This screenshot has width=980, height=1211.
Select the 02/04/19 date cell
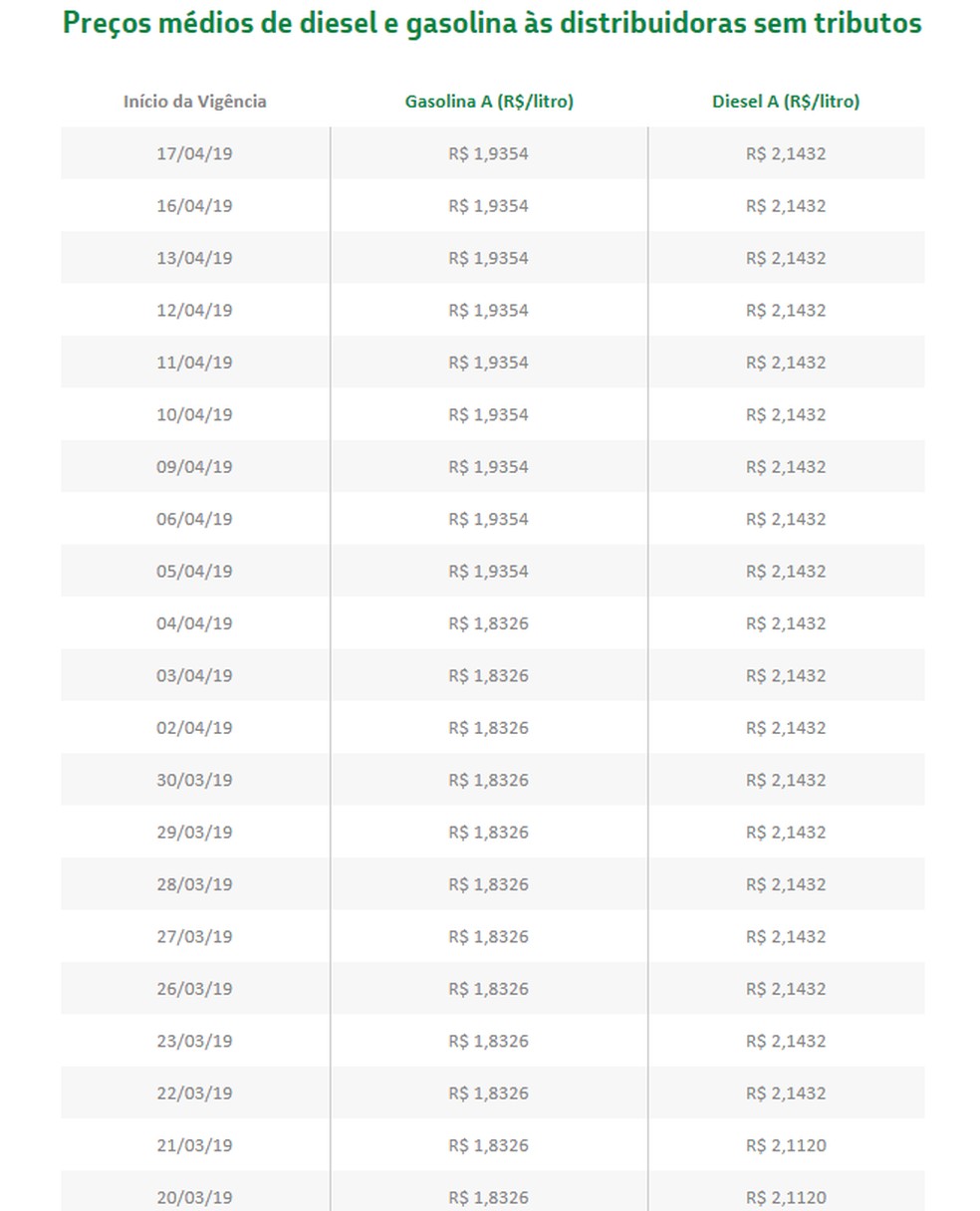(x=194, y=728)
